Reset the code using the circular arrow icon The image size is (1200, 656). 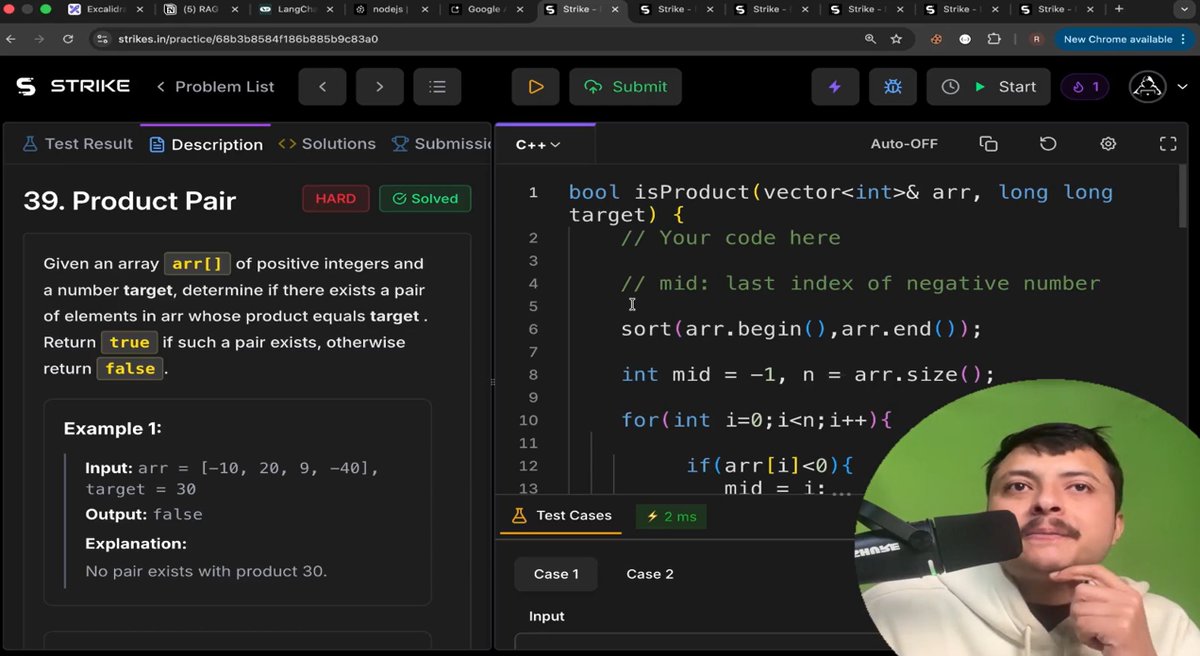coord(1048,143)
